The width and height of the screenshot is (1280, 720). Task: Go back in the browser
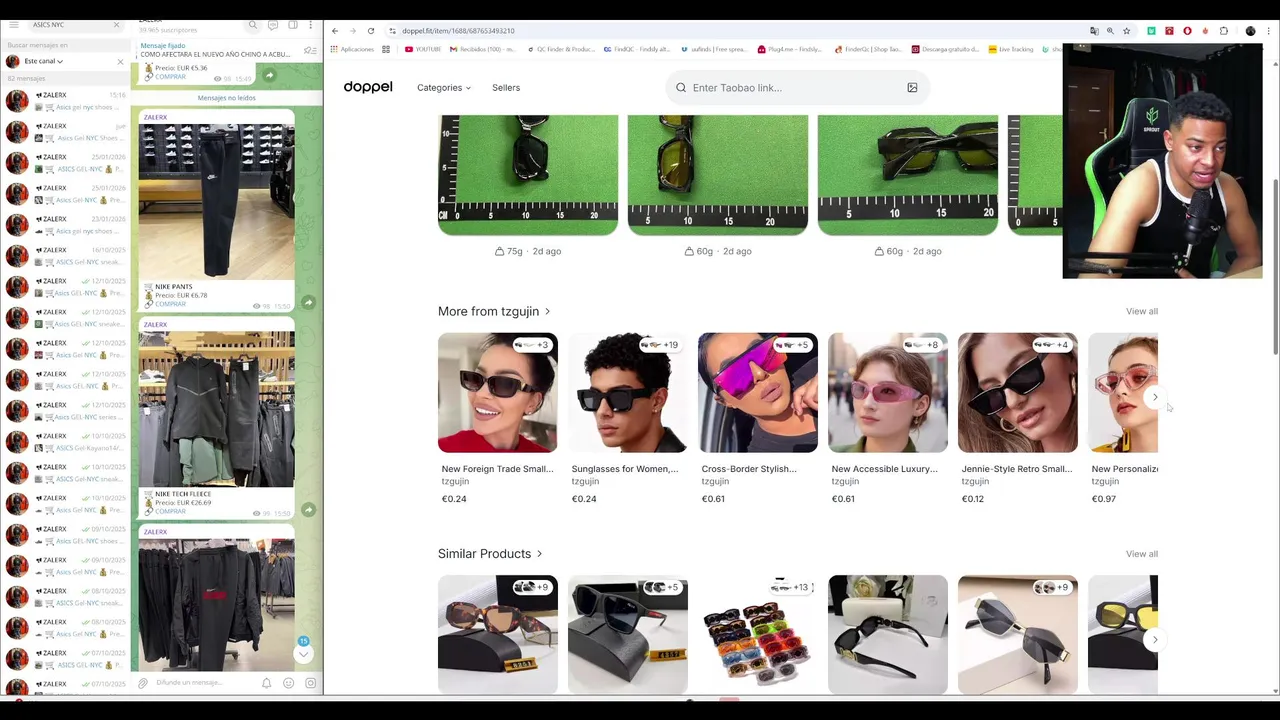pos(335,31)
